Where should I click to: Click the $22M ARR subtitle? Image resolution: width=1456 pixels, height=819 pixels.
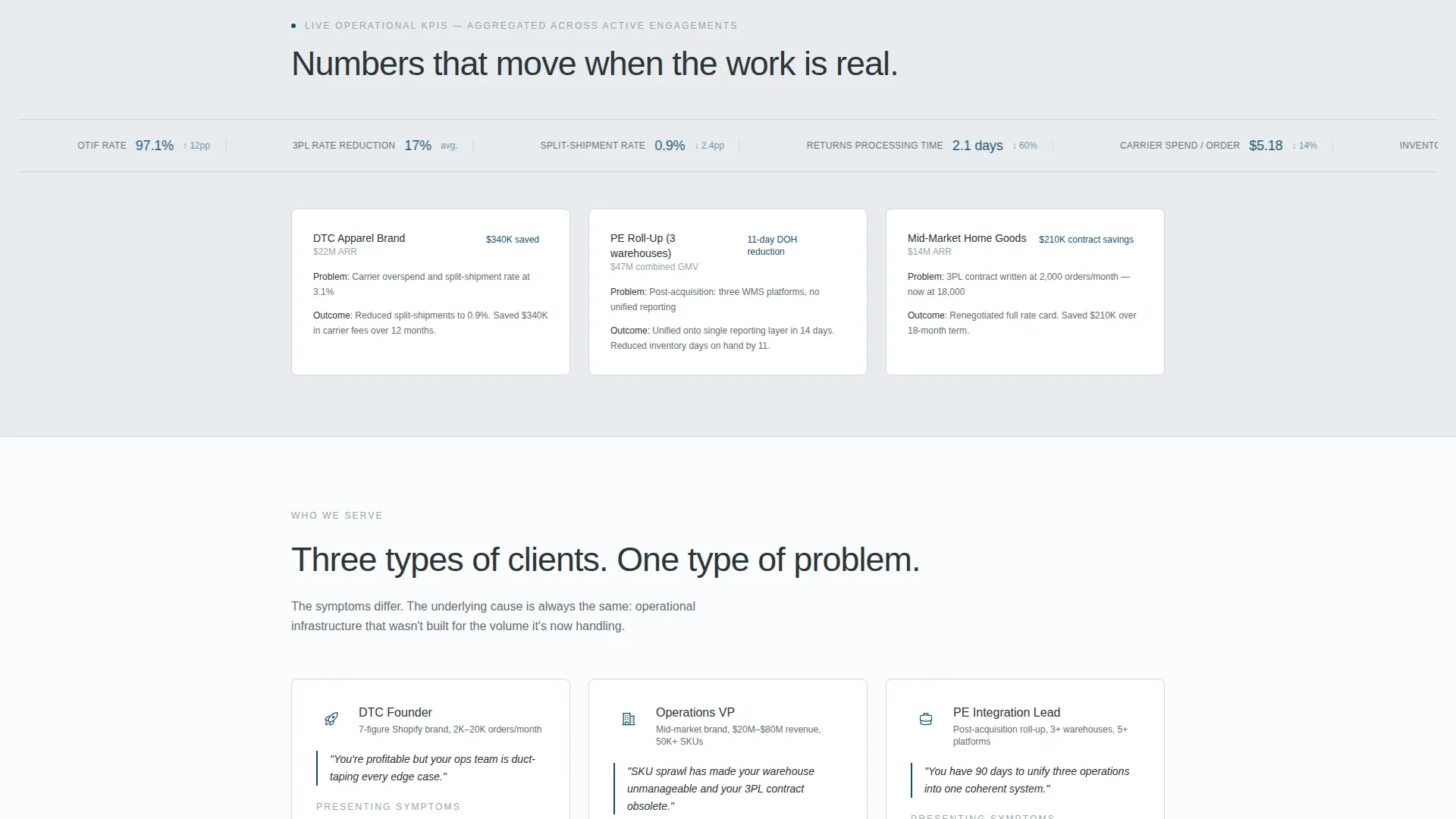pyautogui.click(x=334, y=252)
